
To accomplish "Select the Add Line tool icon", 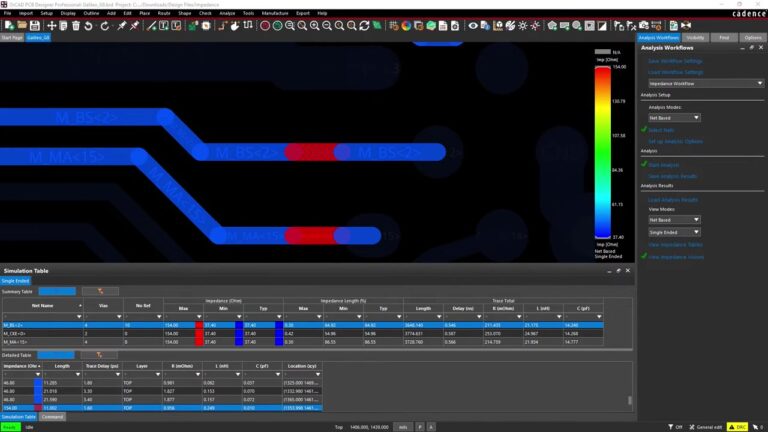I will 151,25.
